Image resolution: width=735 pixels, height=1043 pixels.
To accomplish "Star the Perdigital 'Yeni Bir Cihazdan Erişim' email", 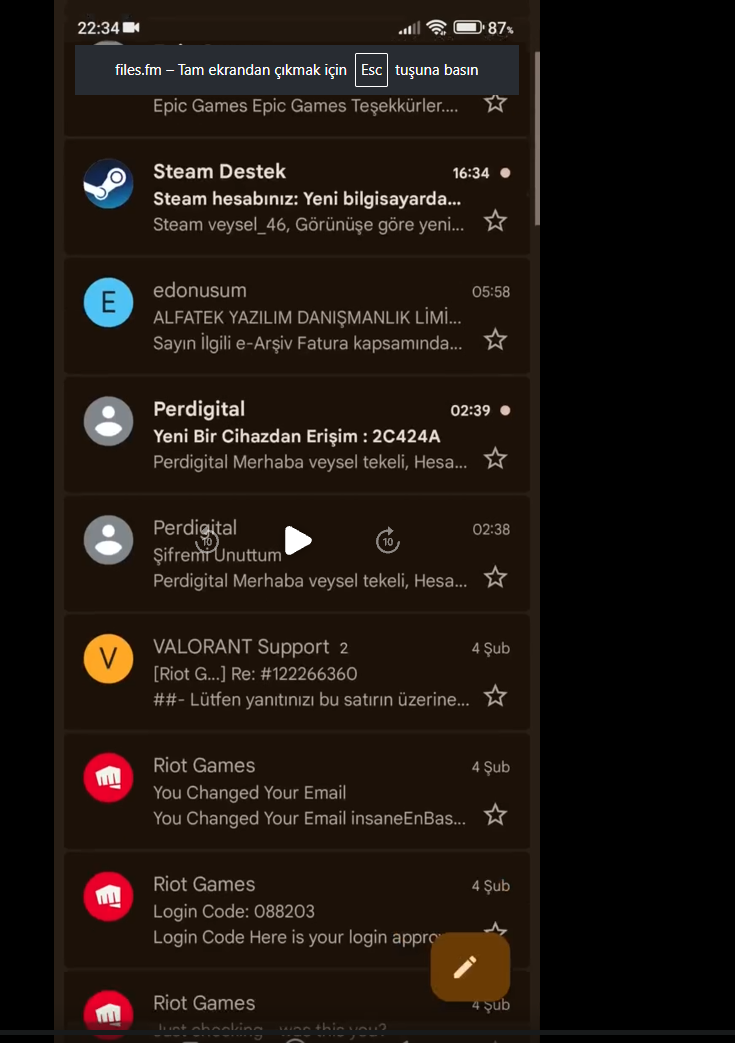I will coord(496,458).
